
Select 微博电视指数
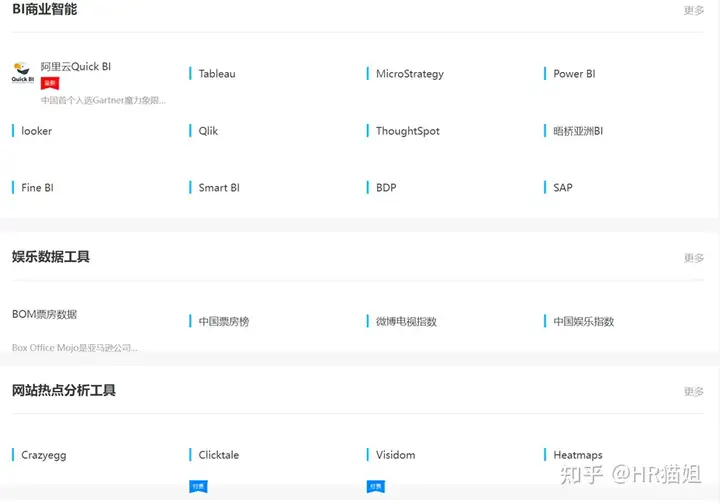click(406, 321)
